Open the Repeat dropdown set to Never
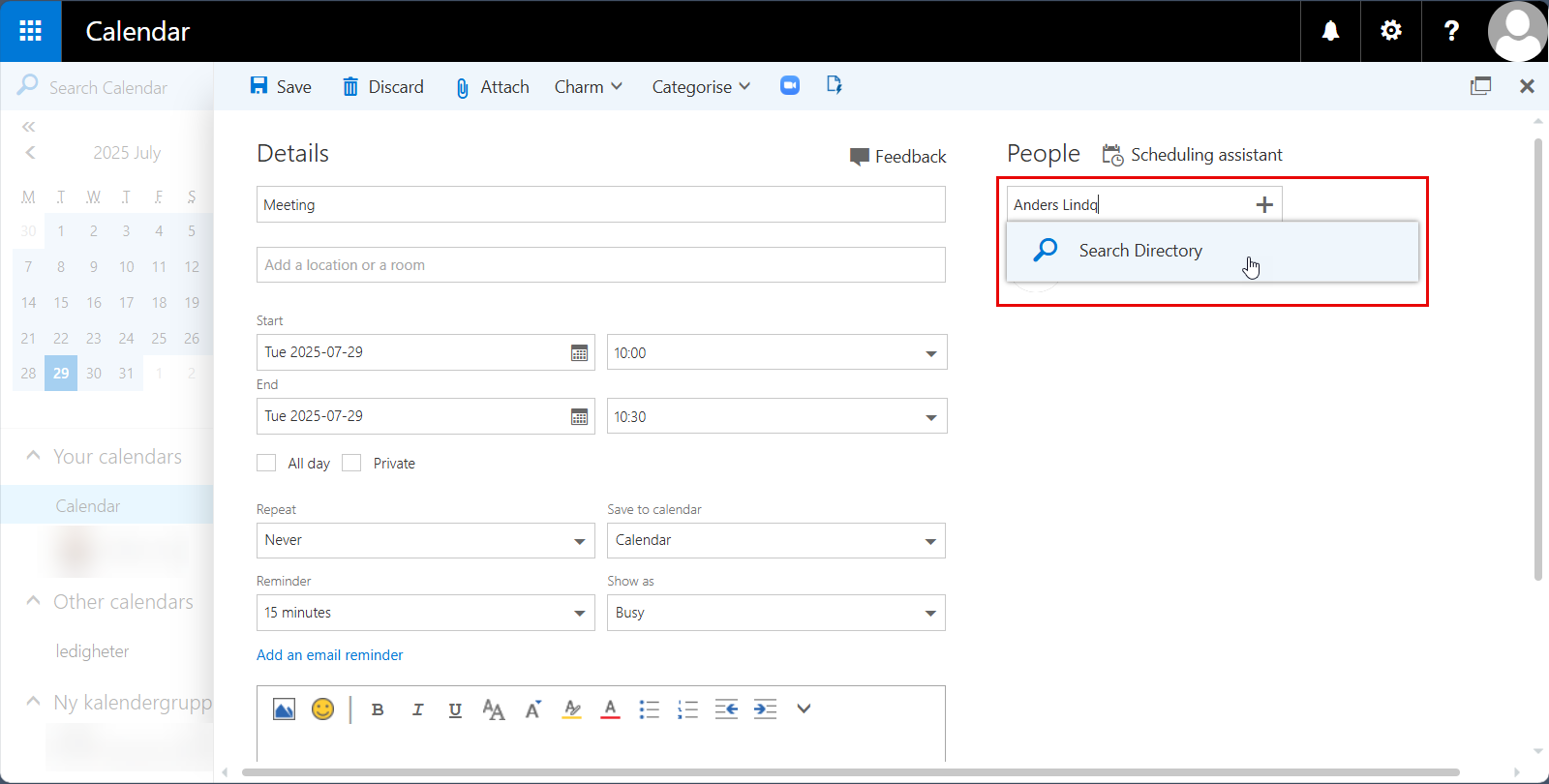The width and height of the screenshot is (1549, 784). point(425,540)
